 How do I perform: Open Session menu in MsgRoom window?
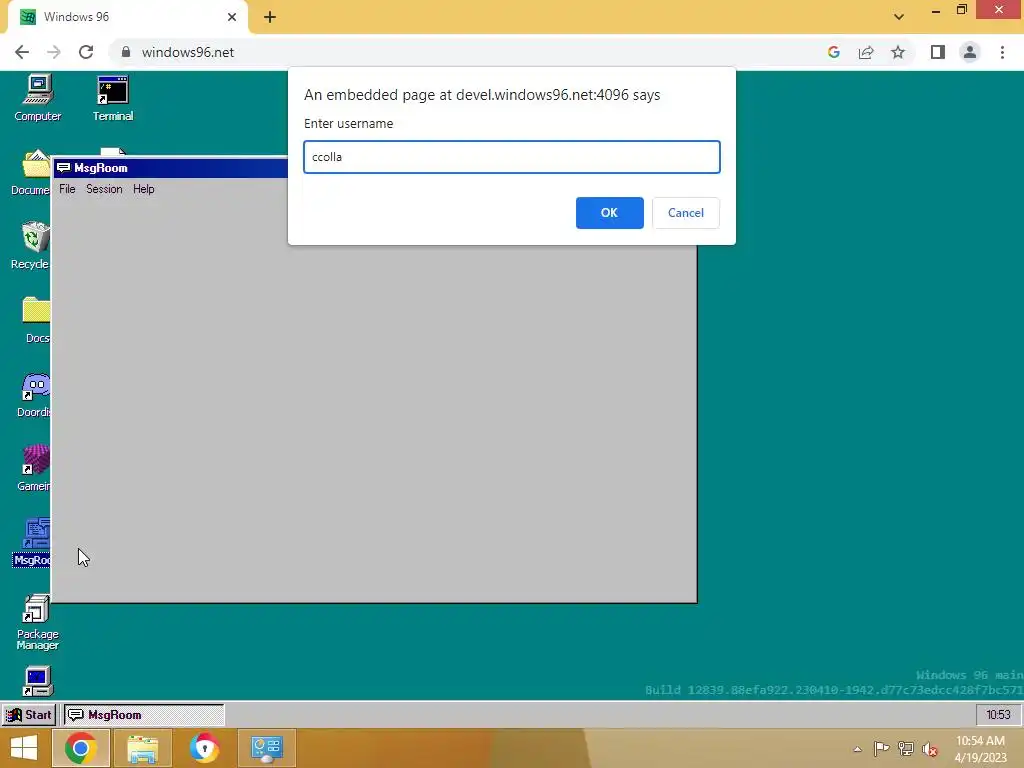[x=104, y=189]
